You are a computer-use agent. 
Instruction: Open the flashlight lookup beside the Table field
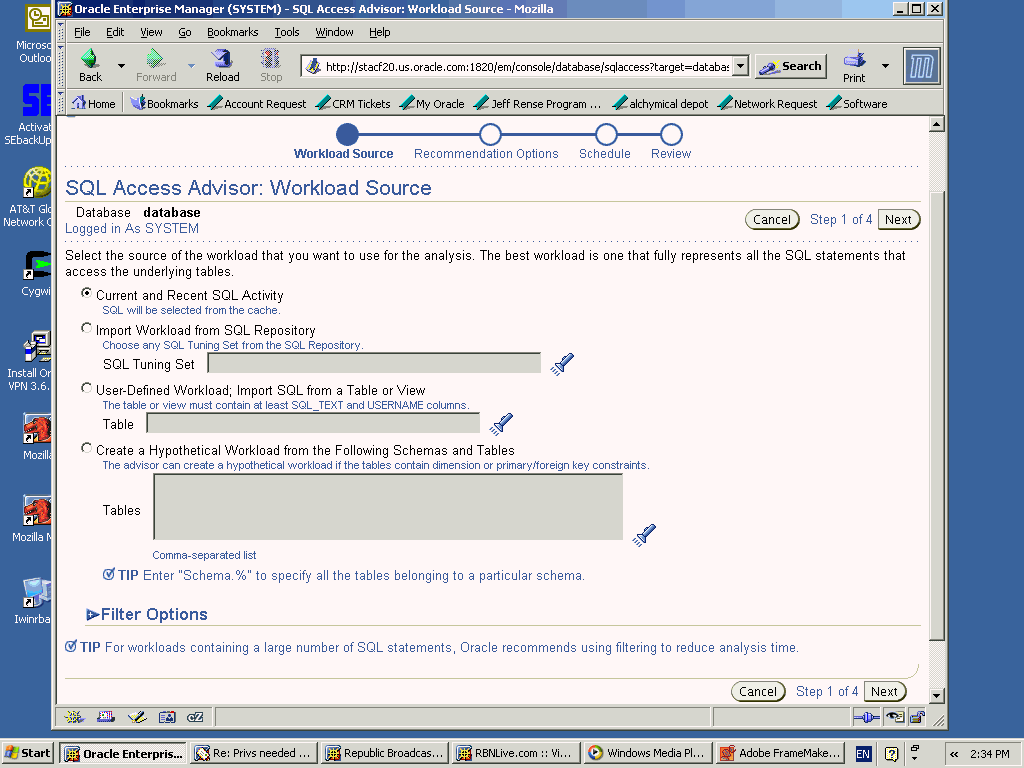click(x=502, y=424)
